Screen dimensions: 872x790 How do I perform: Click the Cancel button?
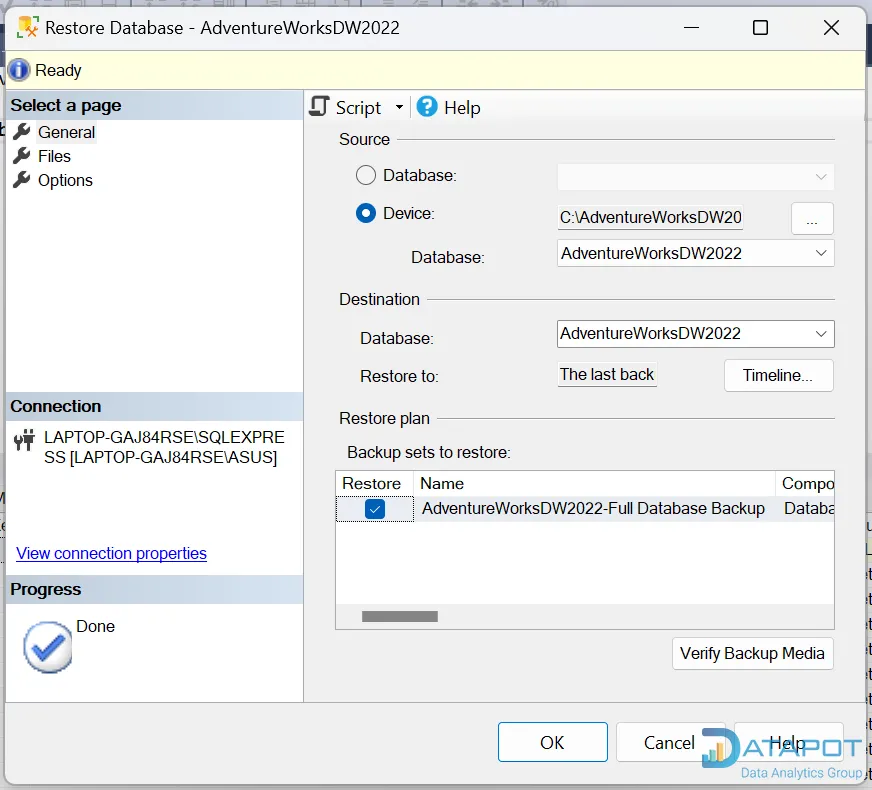pos(669,742)
